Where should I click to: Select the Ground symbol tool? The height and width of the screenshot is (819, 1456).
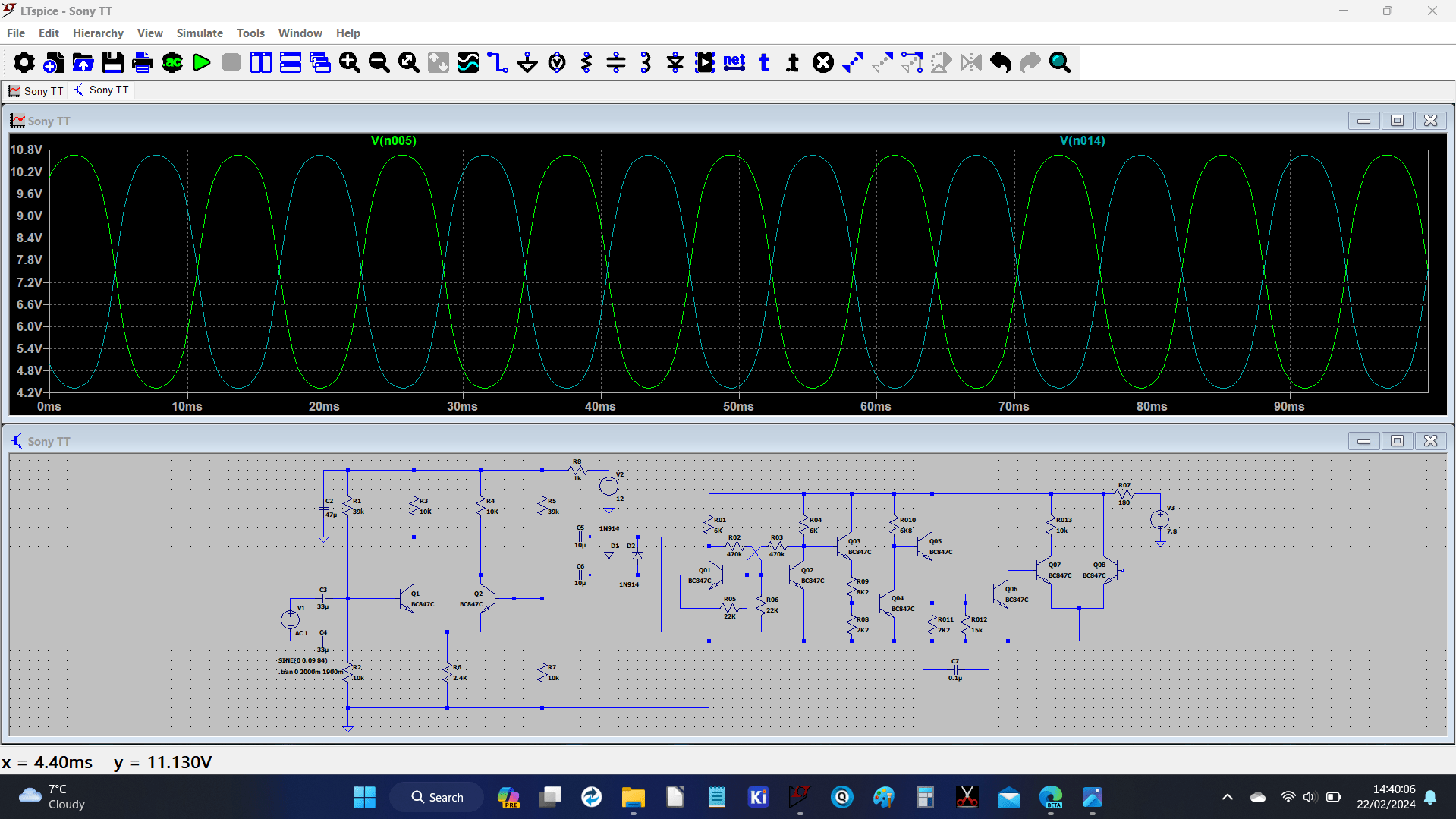click(527, 62)
